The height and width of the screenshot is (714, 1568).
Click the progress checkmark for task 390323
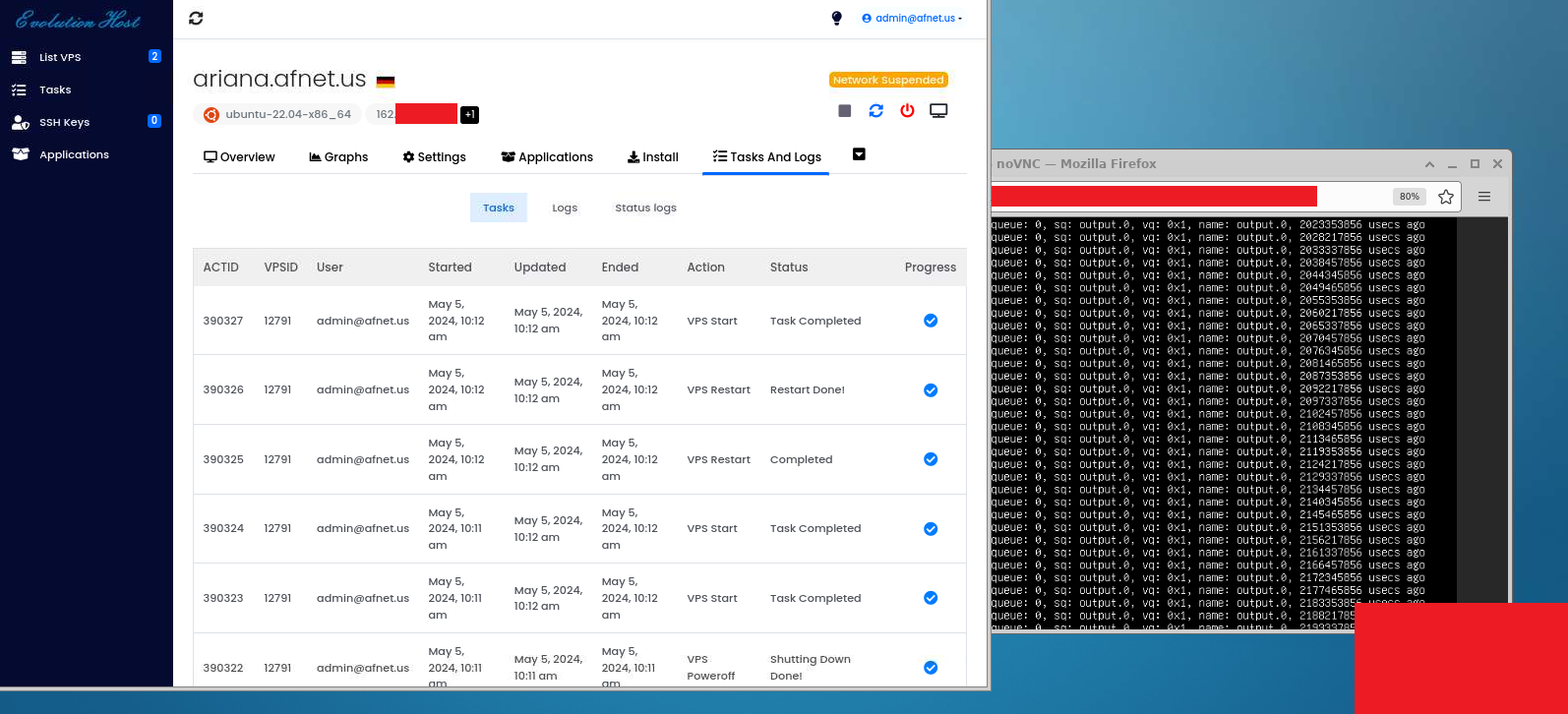[930, 598]
